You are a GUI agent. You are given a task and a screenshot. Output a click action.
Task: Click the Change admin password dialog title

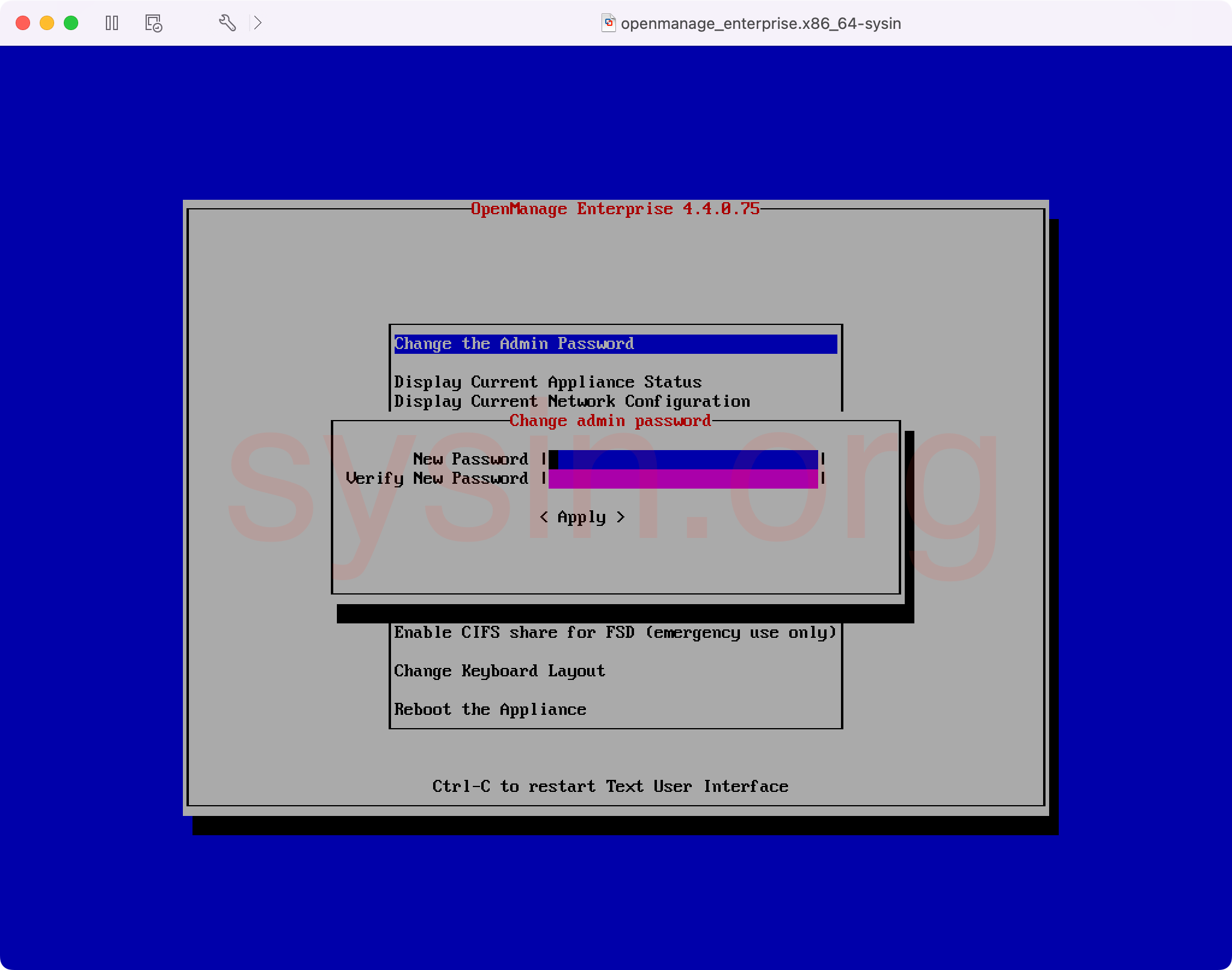[x=610, y=421]
